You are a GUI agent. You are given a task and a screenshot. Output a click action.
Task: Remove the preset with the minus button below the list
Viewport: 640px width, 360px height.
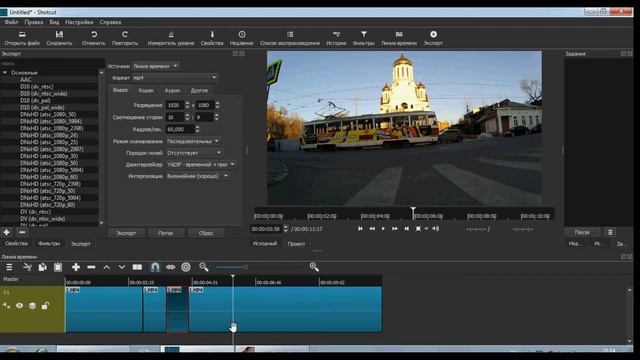point(22,232)
